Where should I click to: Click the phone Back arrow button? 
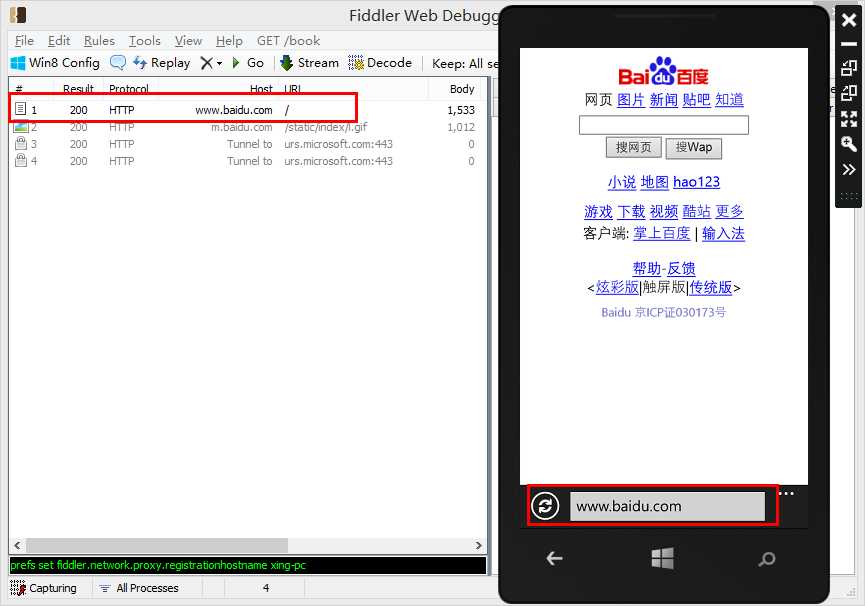554,559
